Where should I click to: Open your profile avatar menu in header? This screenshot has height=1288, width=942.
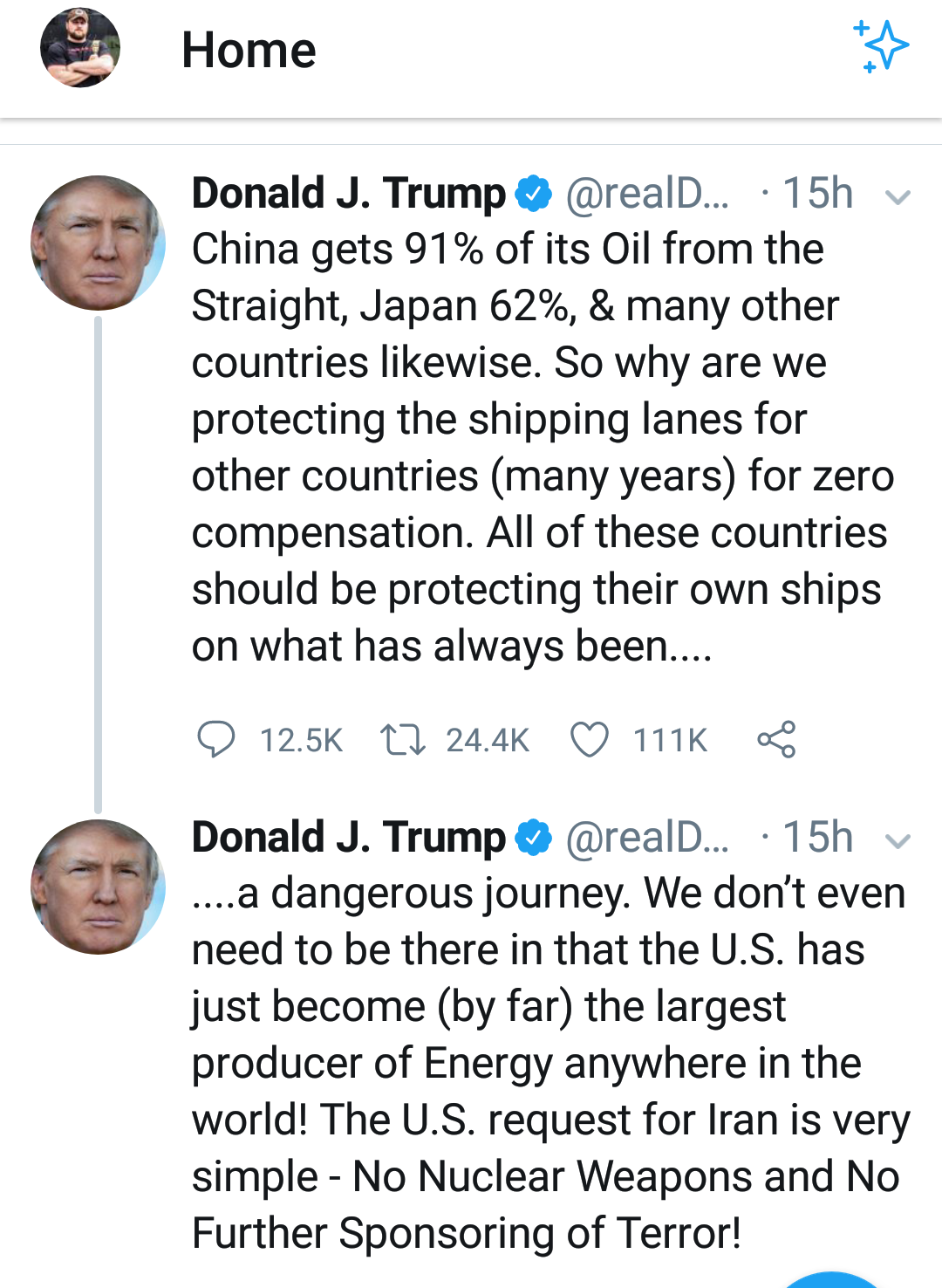point(80,48)
